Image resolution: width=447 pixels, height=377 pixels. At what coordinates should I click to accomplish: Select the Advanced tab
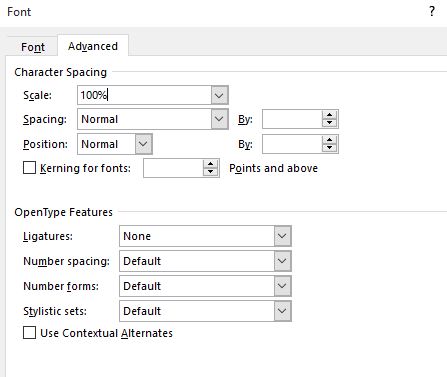tap(93, 46)
